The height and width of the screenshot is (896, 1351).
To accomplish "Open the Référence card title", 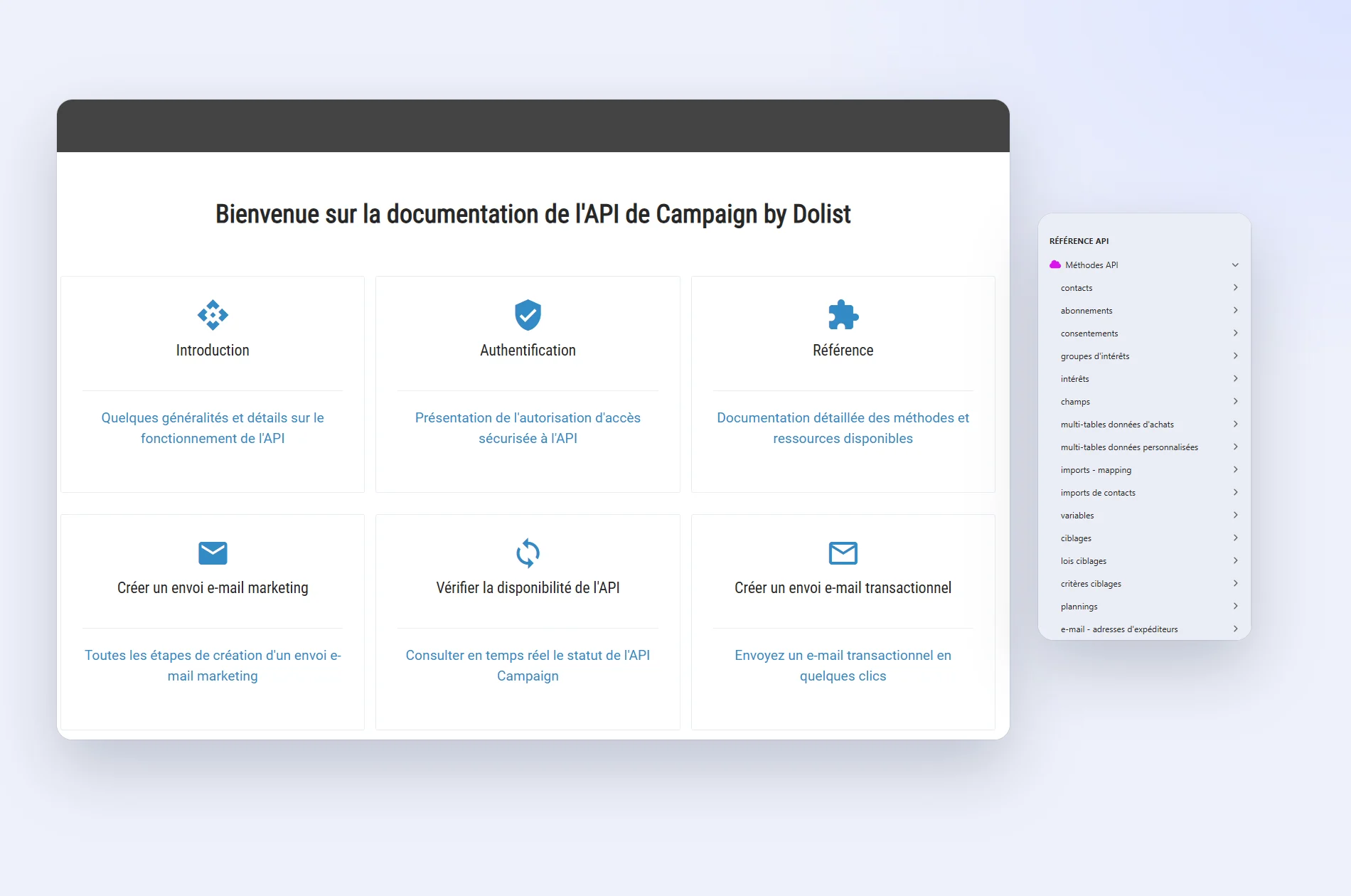I will click(x=843, y=350).
